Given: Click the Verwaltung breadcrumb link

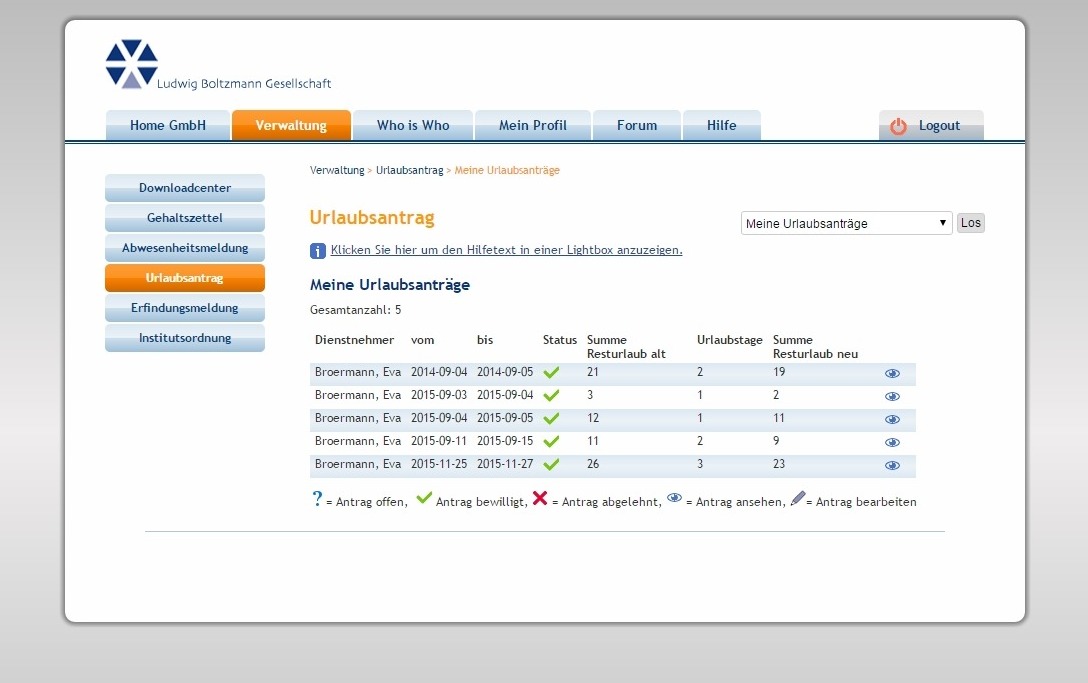Looking at the screenshot, I should 337,171.
